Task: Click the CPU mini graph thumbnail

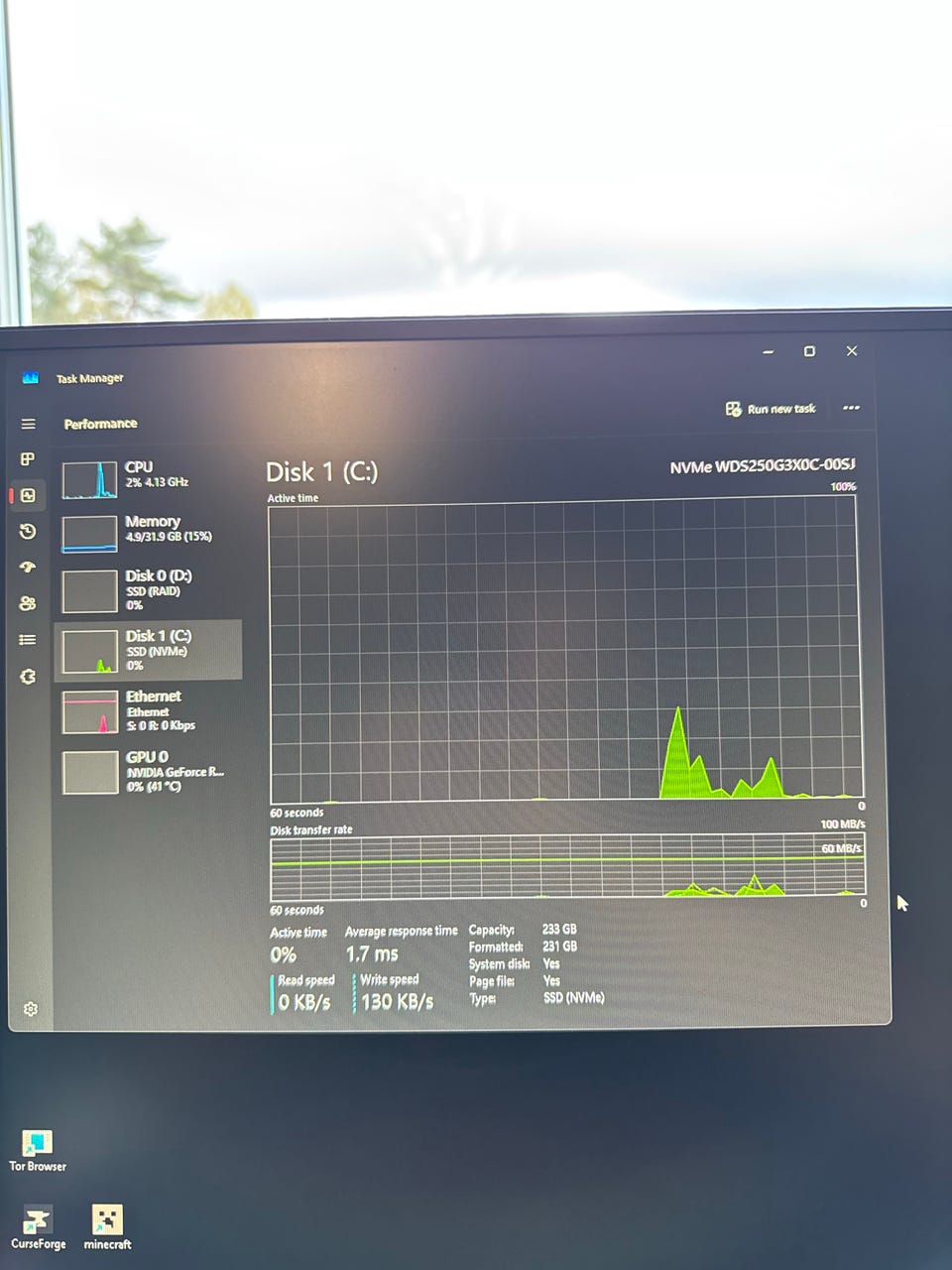Action: (89, 480)
